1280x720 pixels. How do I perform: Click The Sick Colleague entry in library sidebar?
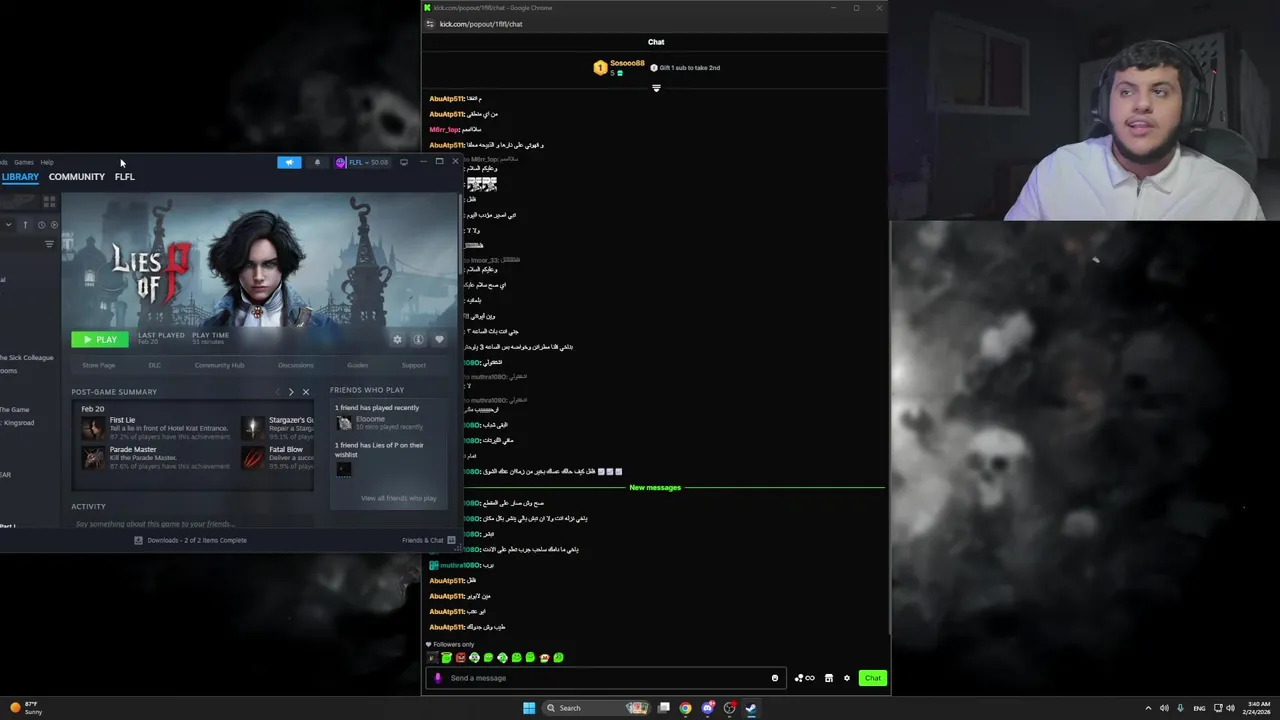click(x=27, y=358)
